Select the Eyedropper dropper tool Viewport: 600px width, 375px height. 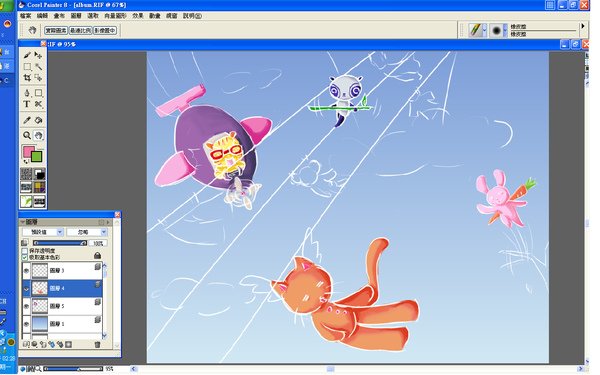coord(27,120)
